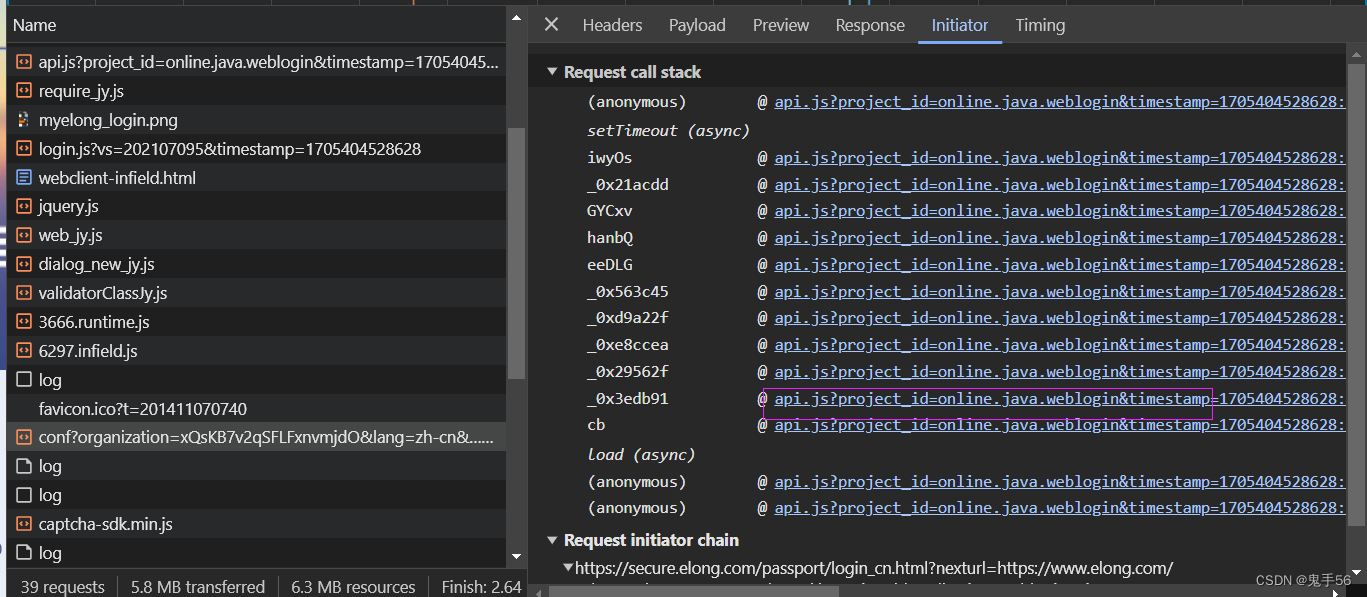Close the request details panel
This screenshot has width=1367, height=597.
click(551, 25)
